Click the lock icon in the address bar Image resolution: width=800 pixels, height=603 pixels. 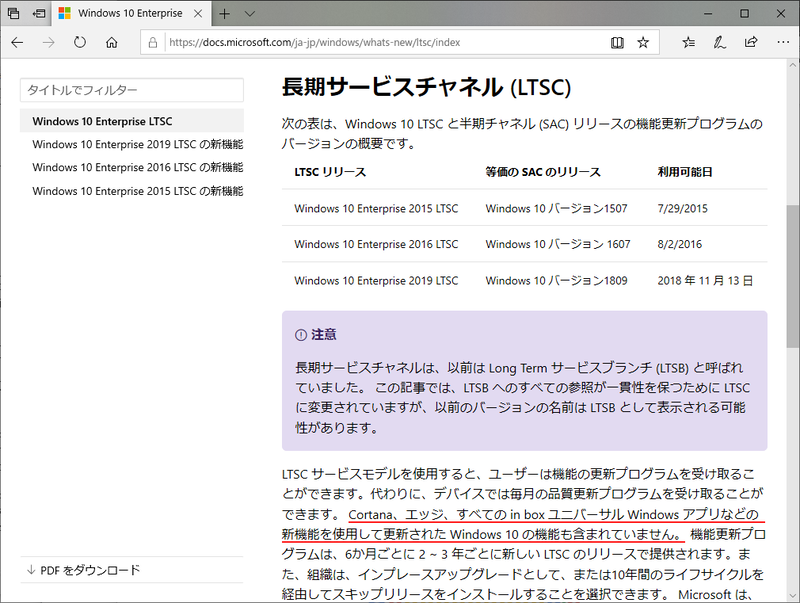coord(151,42)
